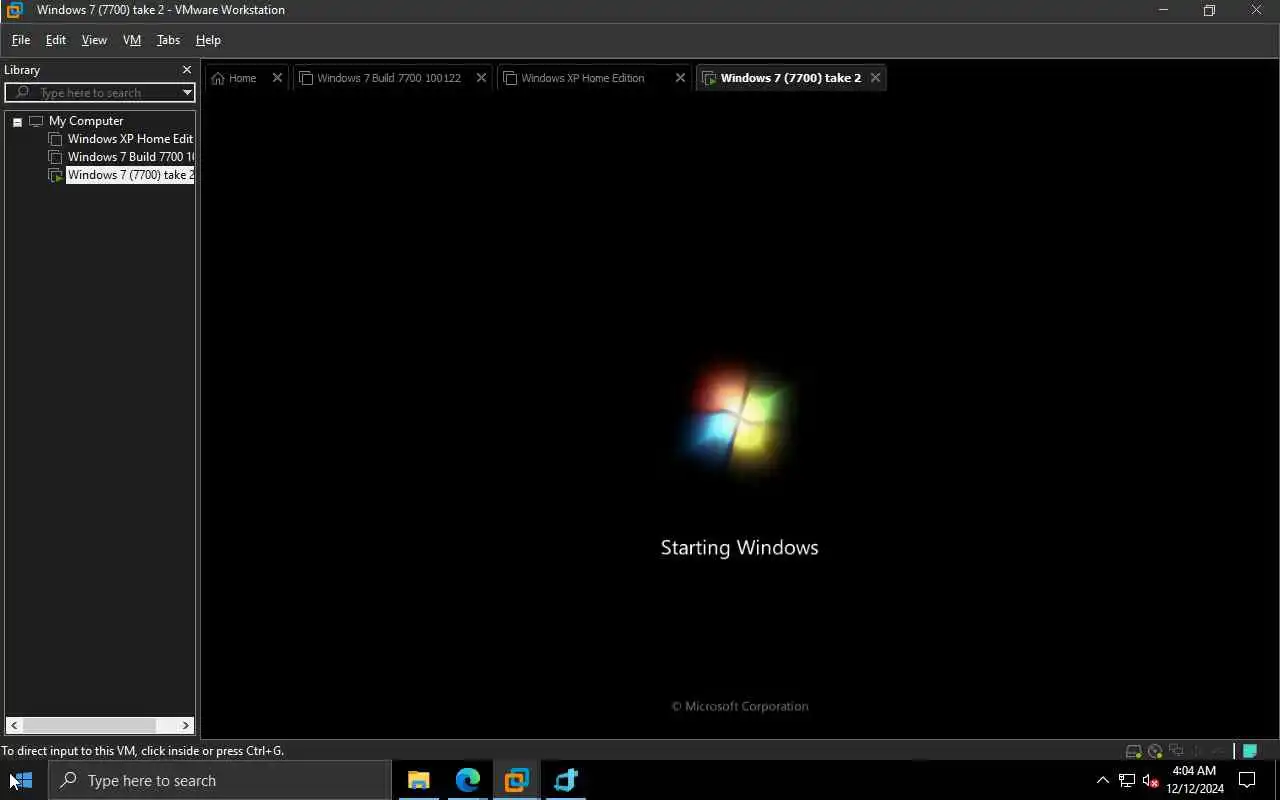Close the Library panel
This screenshot has width=1280, height=800.
186,70
